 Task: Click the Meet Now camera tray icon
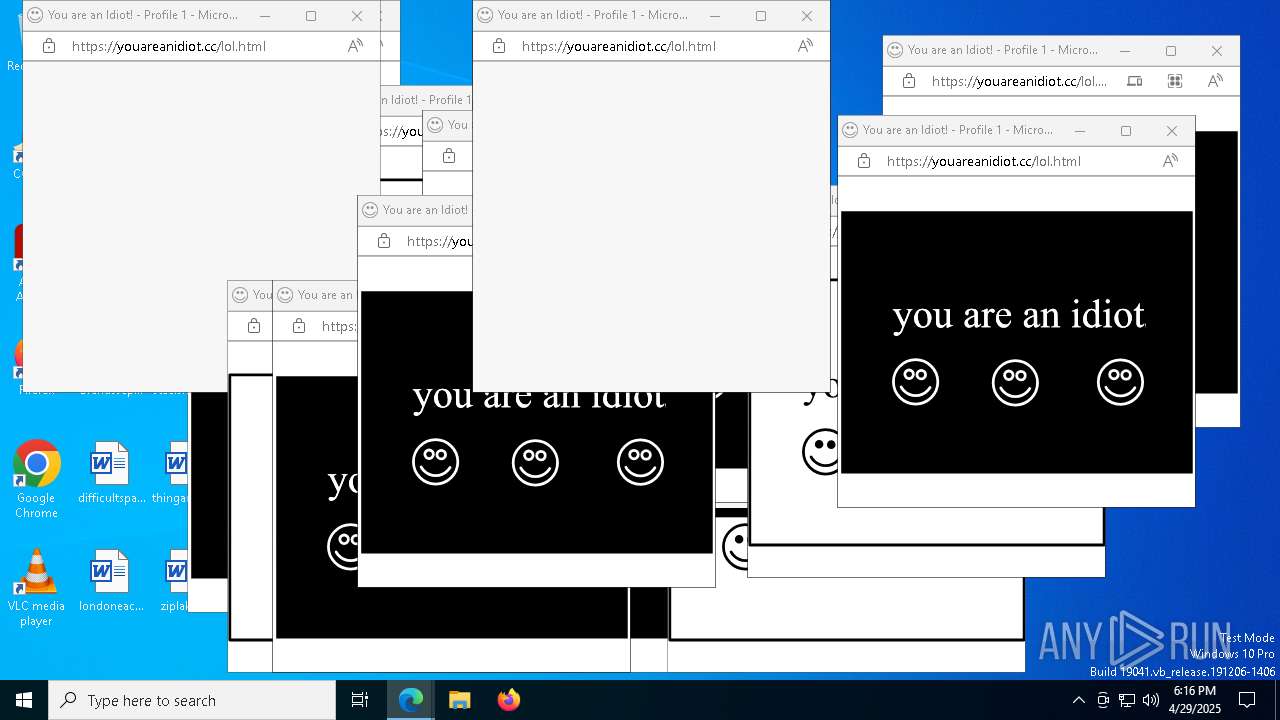point(1102,700)
